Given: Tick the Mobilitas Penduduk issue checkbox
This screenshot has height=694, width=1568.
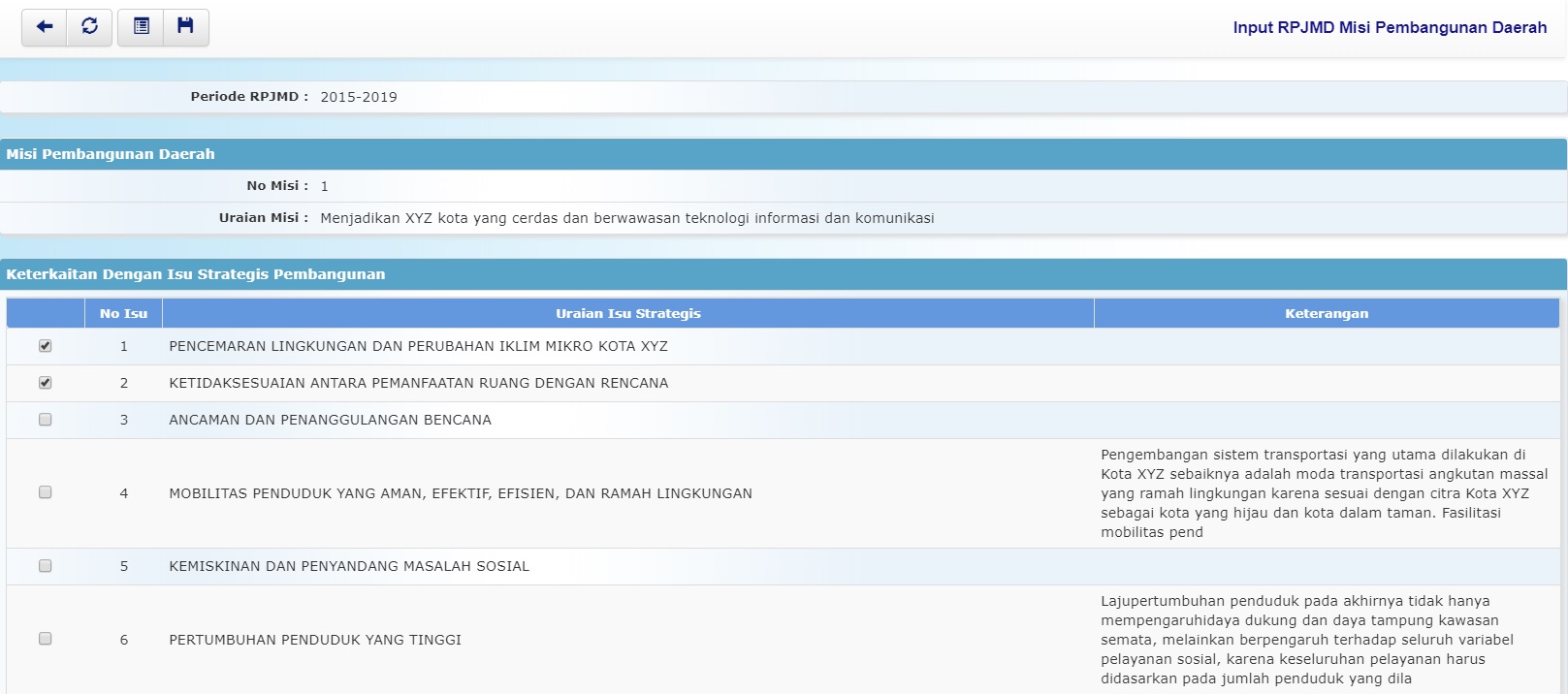Looking at the screenshot, I should (x=46, y=492).
